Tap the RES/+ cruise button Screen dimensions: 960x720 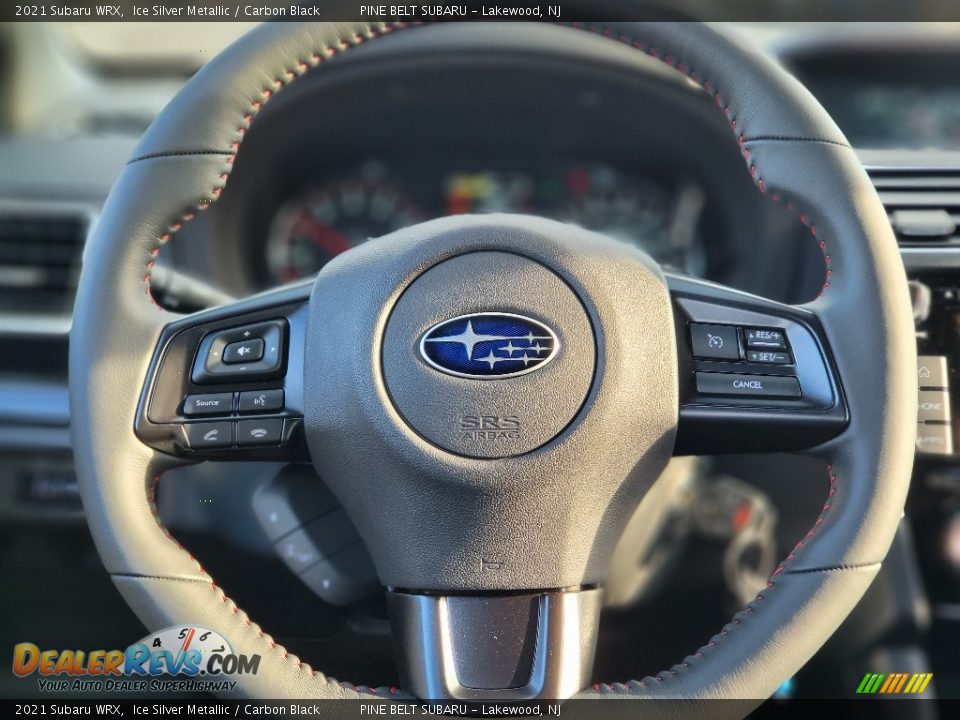tap(765, 336)
